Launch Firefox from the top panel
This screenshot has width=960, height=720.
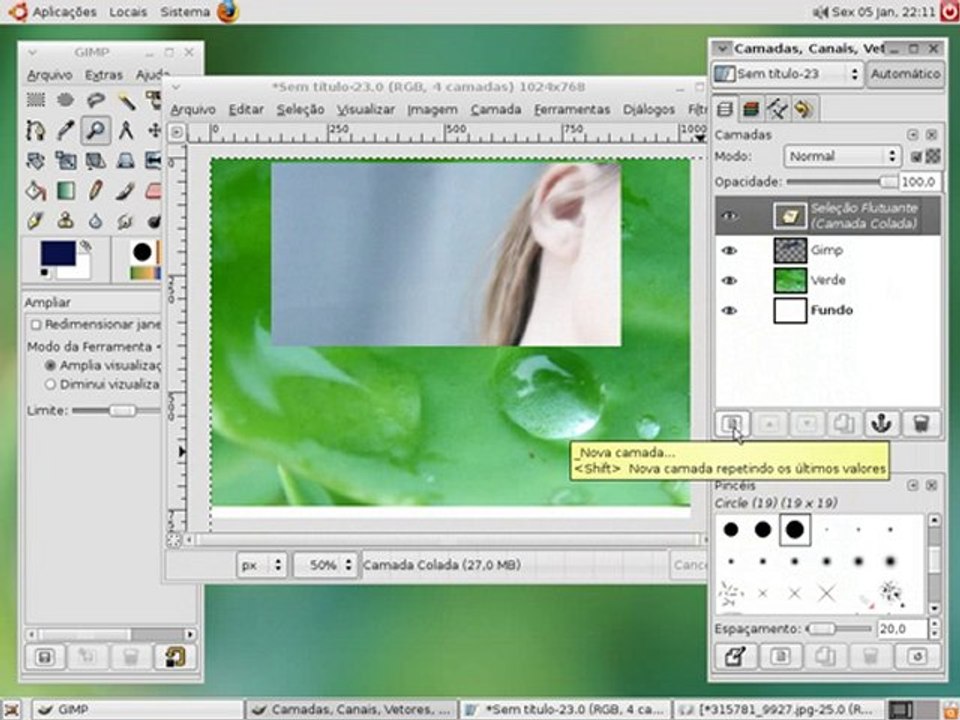point(228,12)
